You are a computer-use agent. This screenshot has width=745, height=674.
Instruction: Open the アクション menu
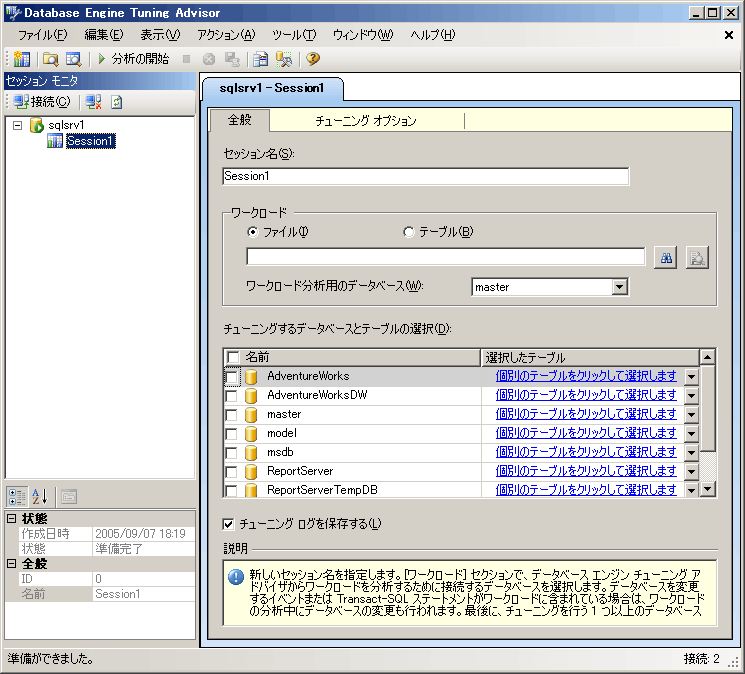[225, 35]
